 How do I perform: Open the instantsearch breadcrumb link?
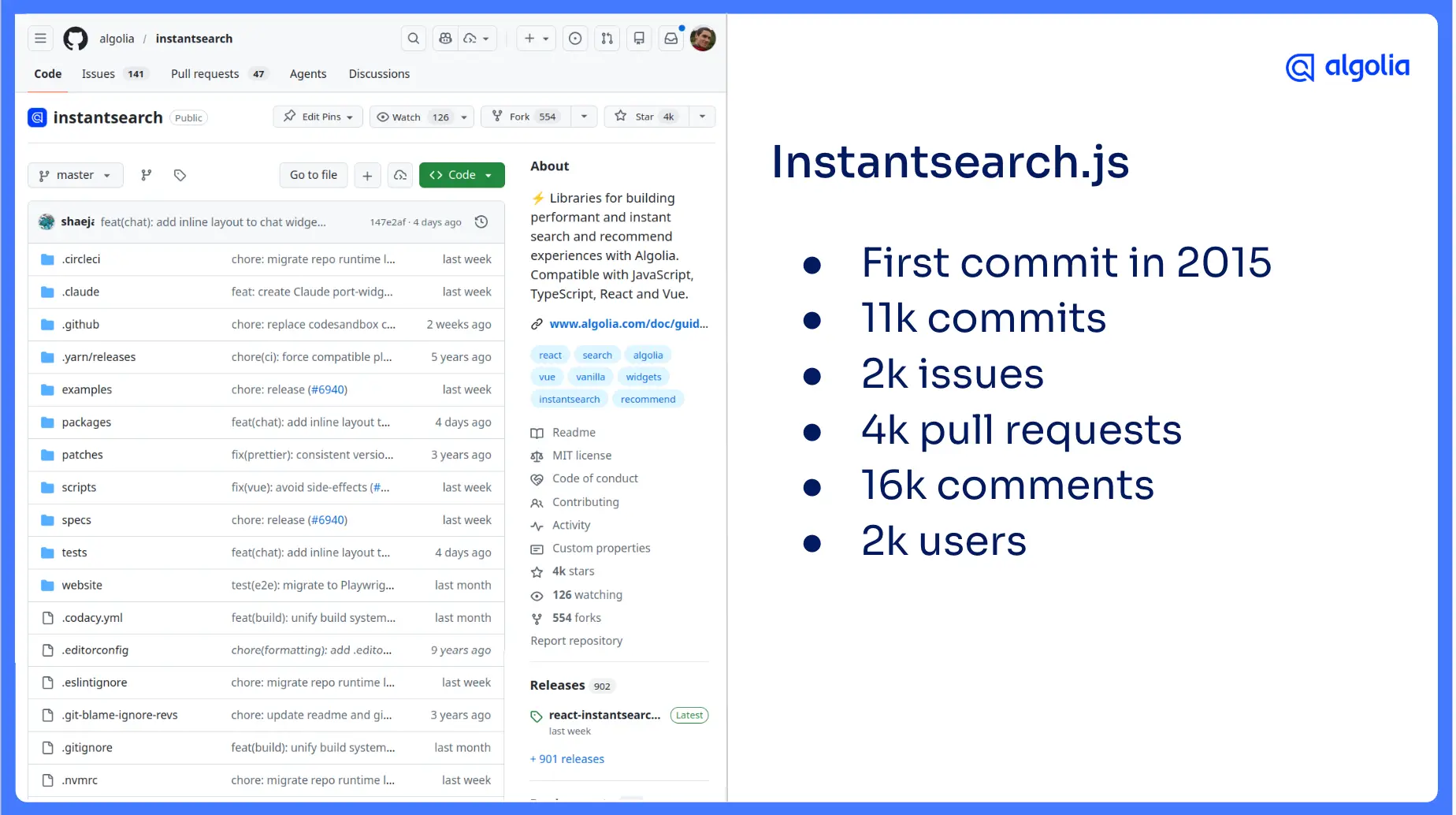pyautogui.click(x=194, y=38)
